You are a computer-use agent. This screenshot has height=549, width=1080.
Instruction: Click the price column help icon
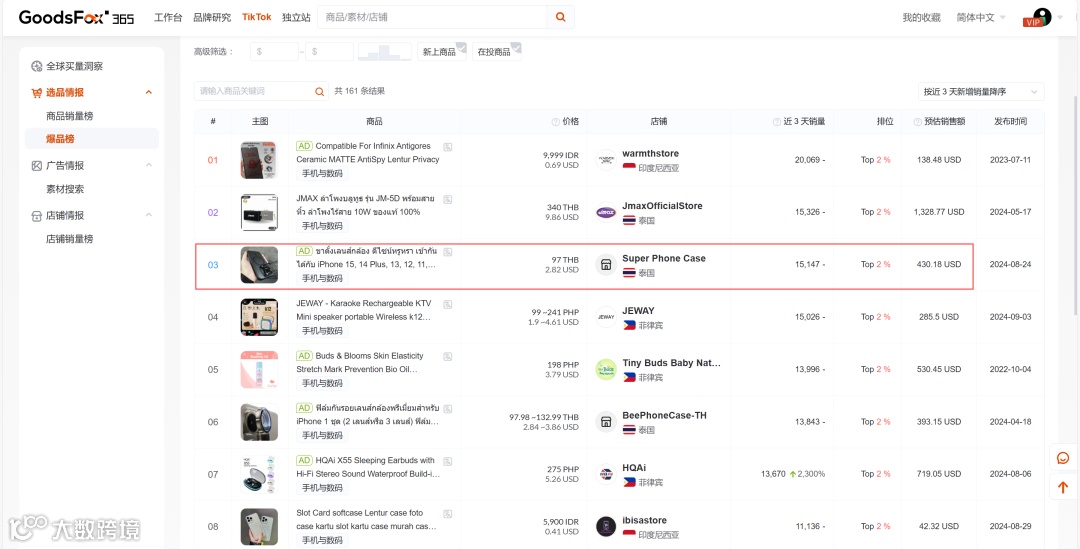click(555, 122)
